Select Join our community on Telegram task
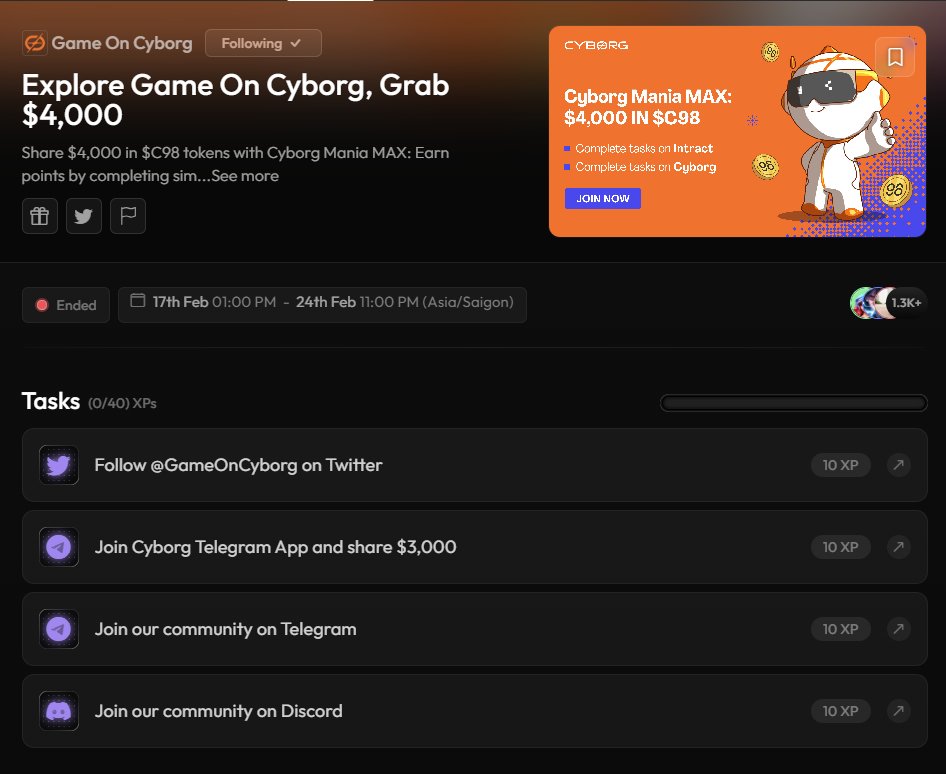946x774 pixels. [x=474, y=629]
